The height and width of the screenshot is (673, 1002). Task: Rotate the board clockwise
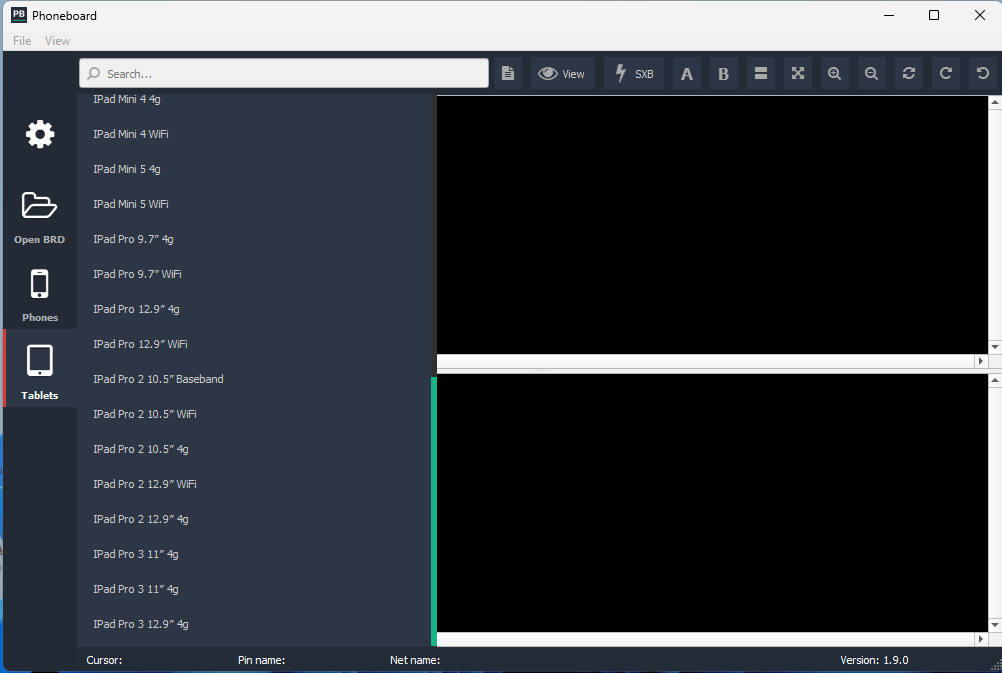pos(945,73)
